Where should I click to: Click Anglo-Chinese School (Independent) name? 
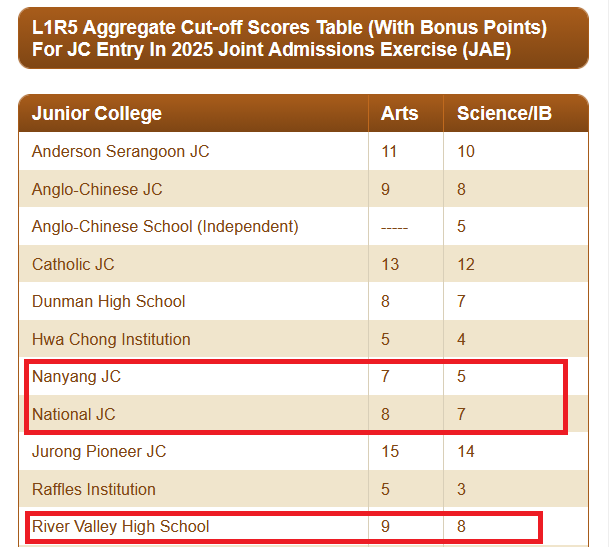[x=165, y=227]
